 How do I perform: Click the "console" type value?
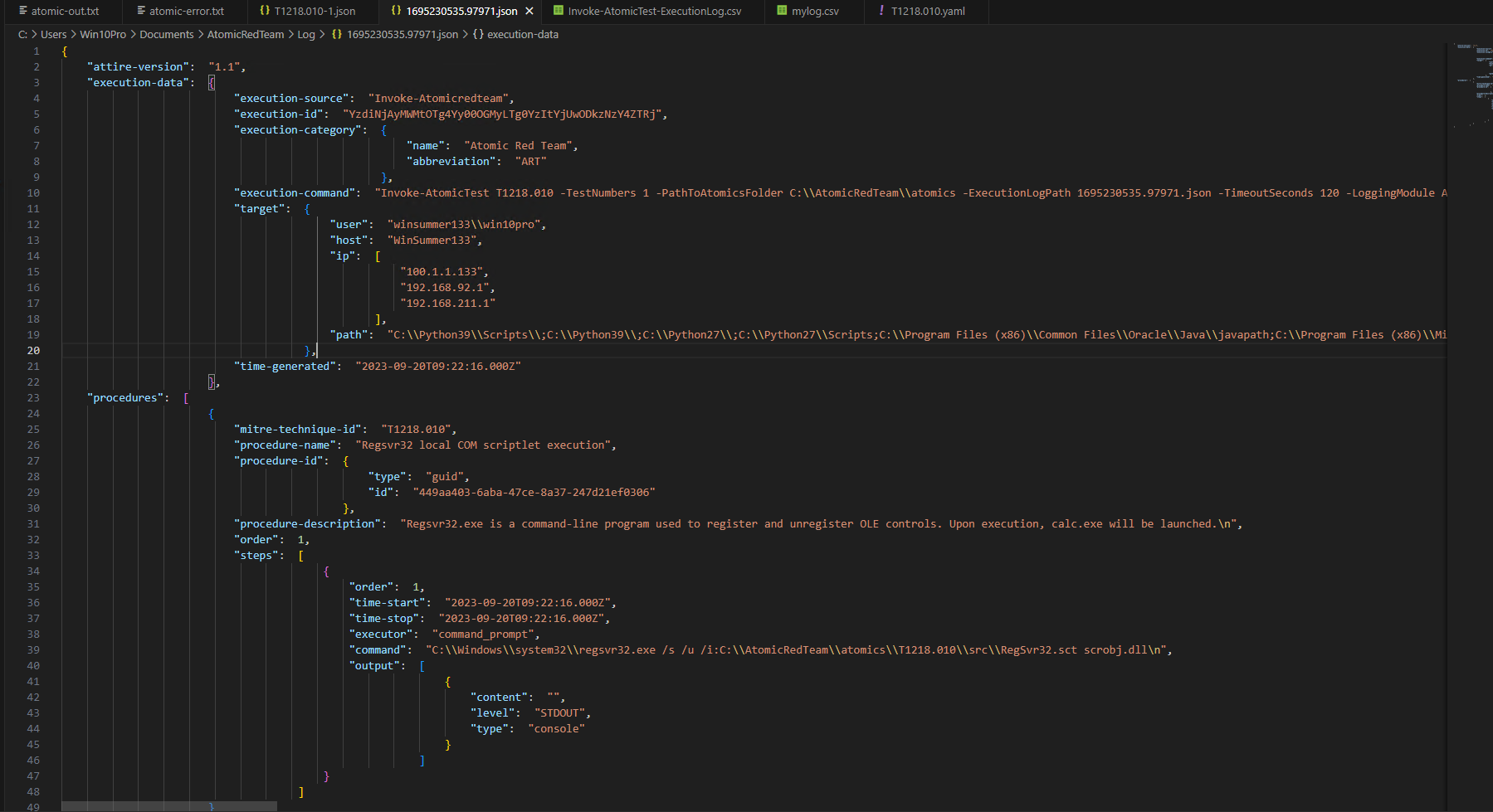tap(557, 728)
